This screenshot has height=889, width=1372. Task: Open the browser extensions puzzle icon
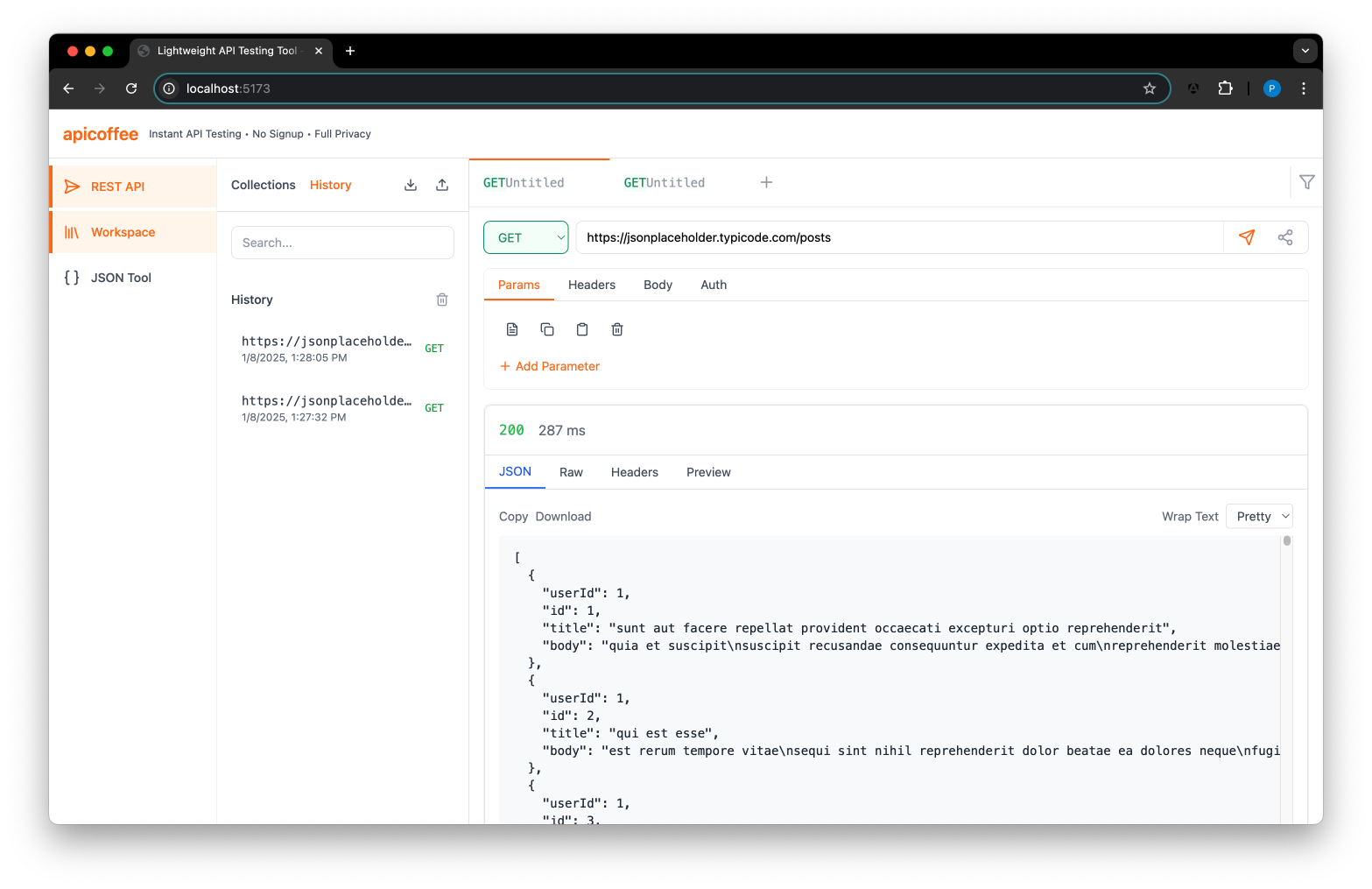[1225, 88]
